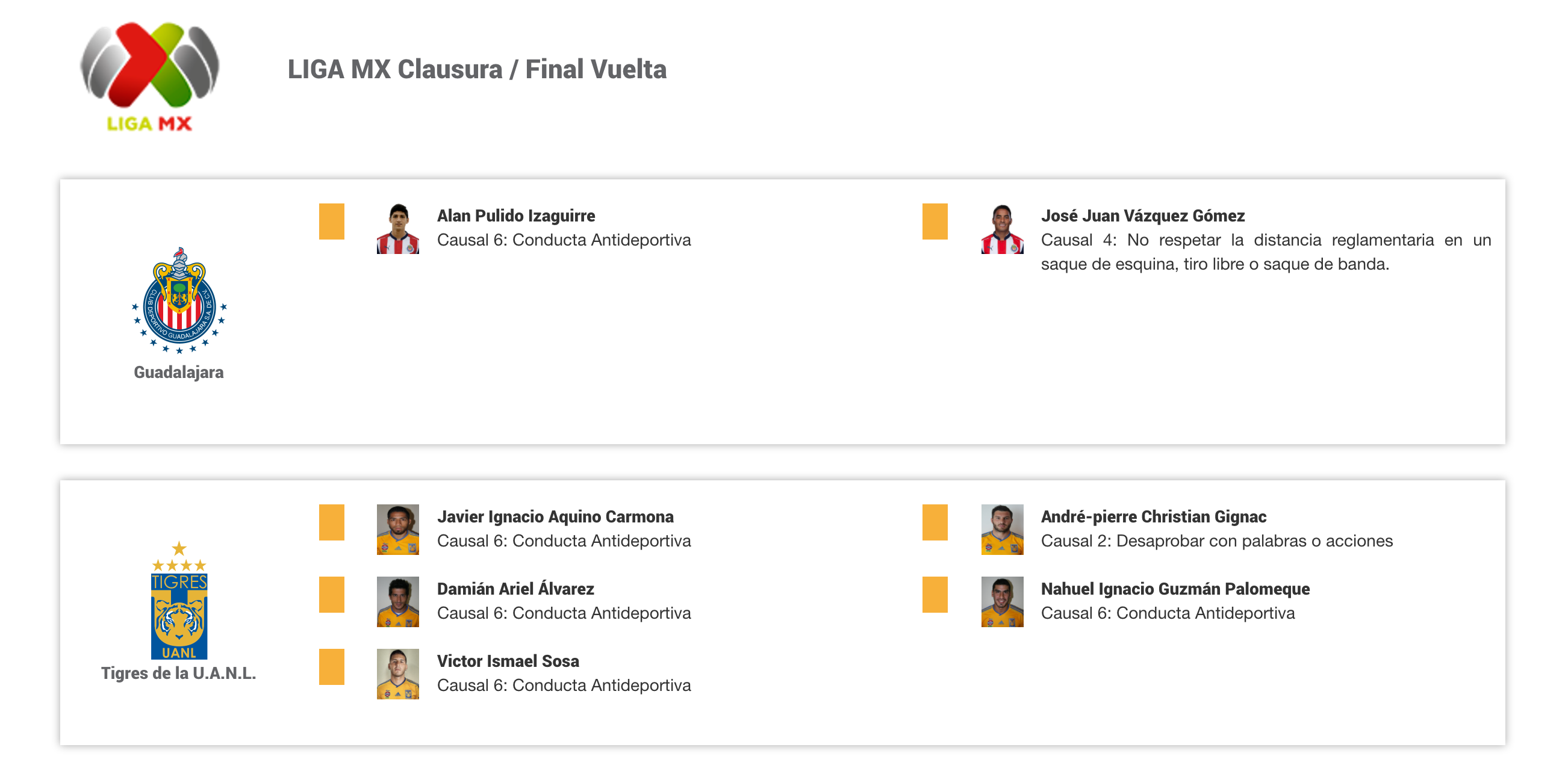Viewport: 1568px width, 768px height.
Task: Open José Juan Vázquez Gómez's player photo
Action: [x=1001, y=229]
